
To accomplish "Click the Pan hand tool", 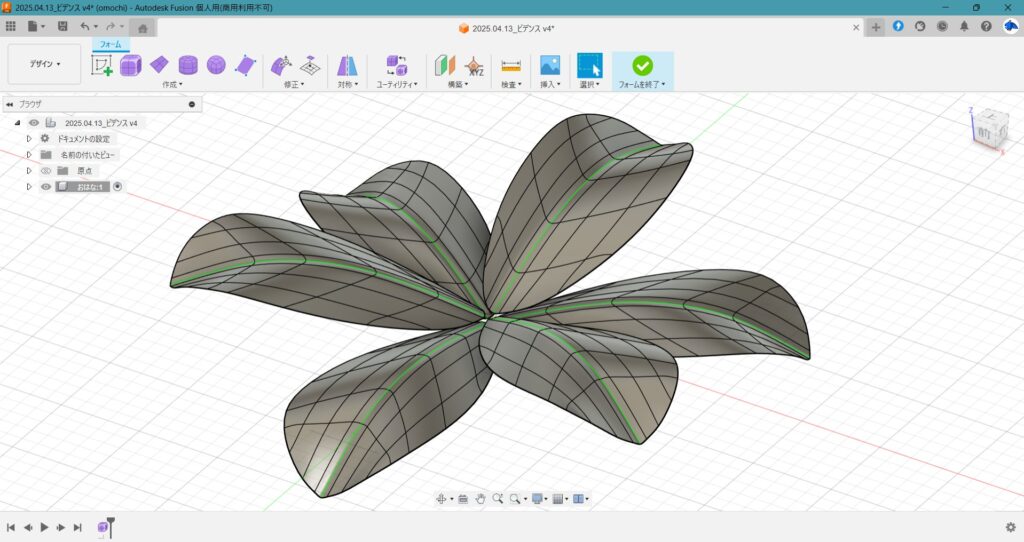I will pyautogui.click(x=480, y=498).
